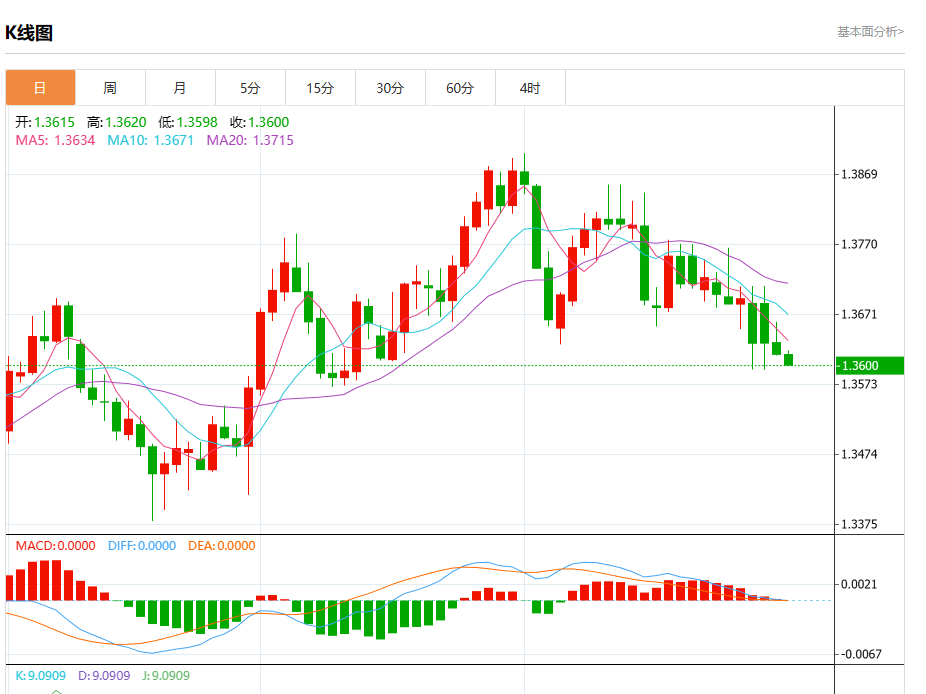This screenshot has height=694, width=926.
Task: Switch to the 月 monthly tab
Action: point(180,88)
